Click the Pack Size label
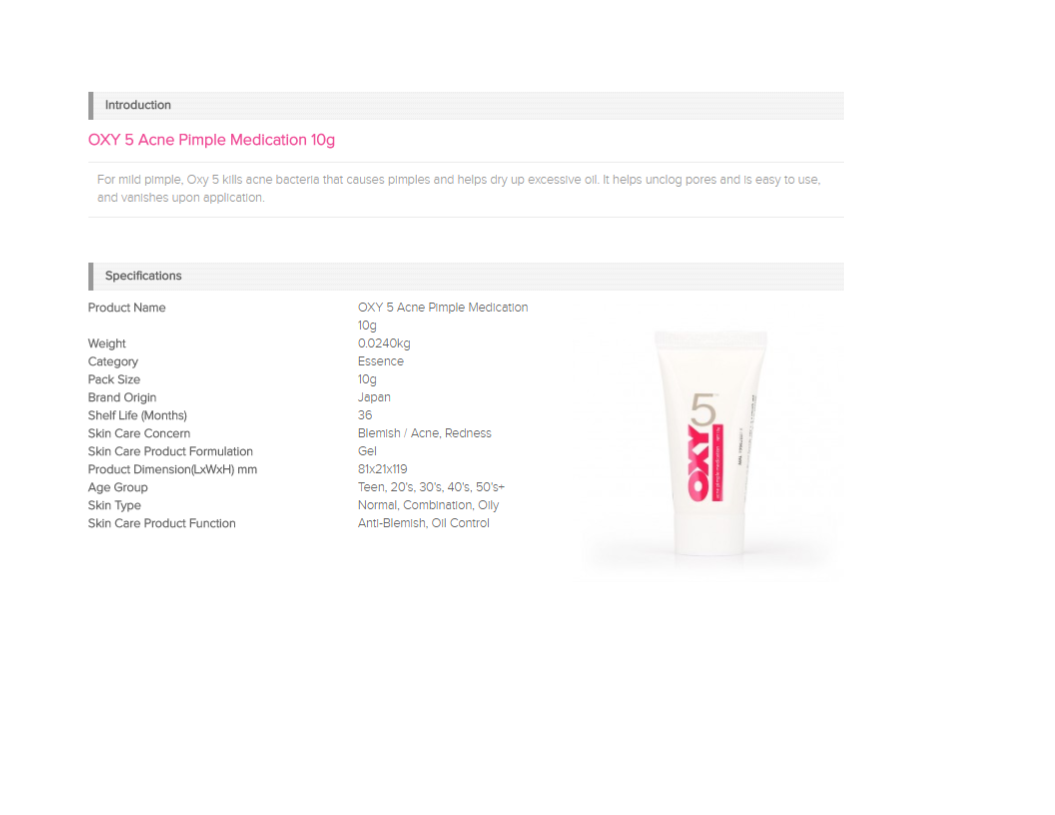This screenshot has width=1055, height=815. [114, 380]
